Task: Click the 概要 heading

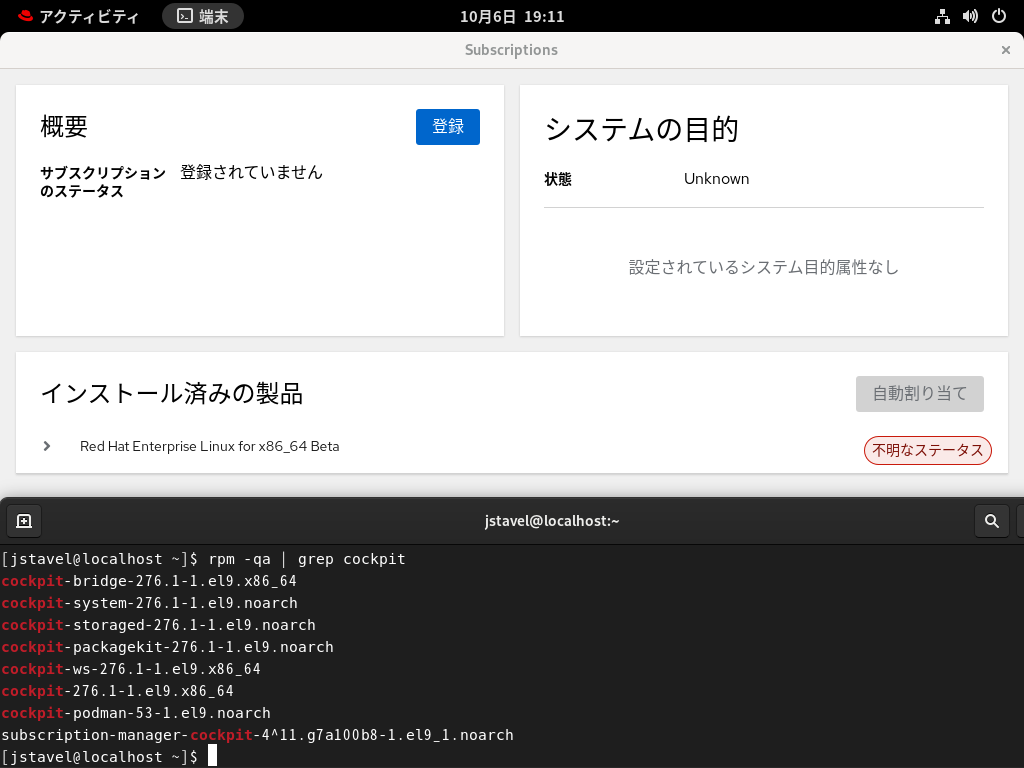Action: point(64,126)
